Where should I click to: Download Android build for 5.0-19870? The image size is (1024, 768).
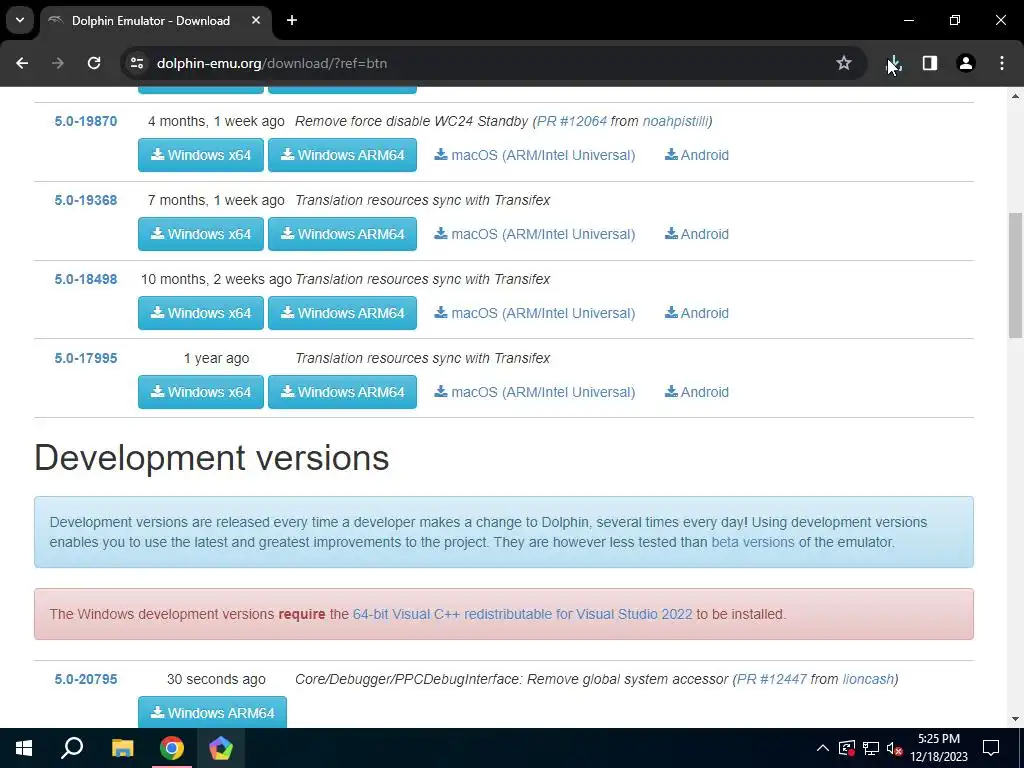coord(697,155)
